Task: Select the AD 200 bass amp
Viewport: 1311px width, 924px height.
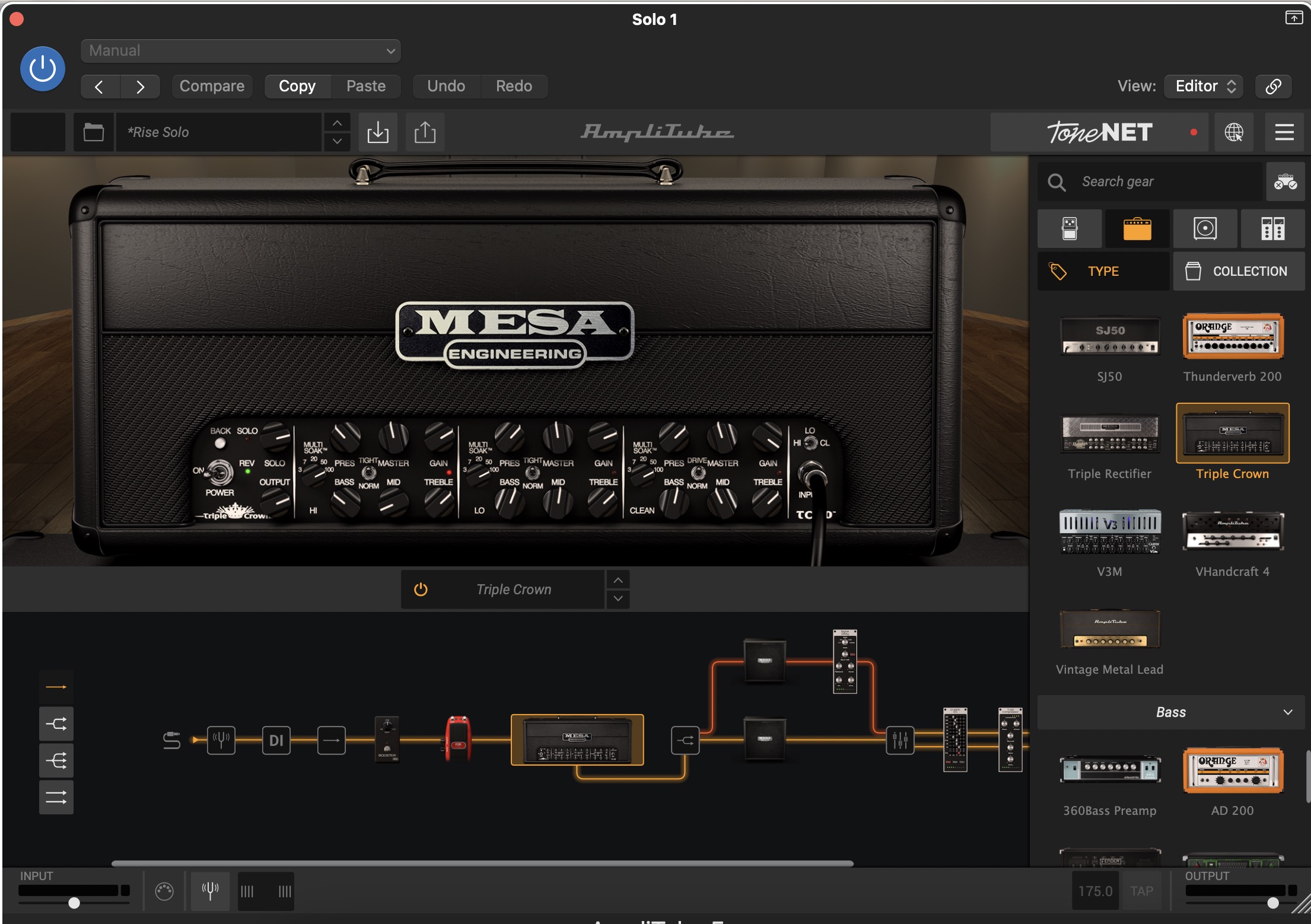Action: 1233,770
